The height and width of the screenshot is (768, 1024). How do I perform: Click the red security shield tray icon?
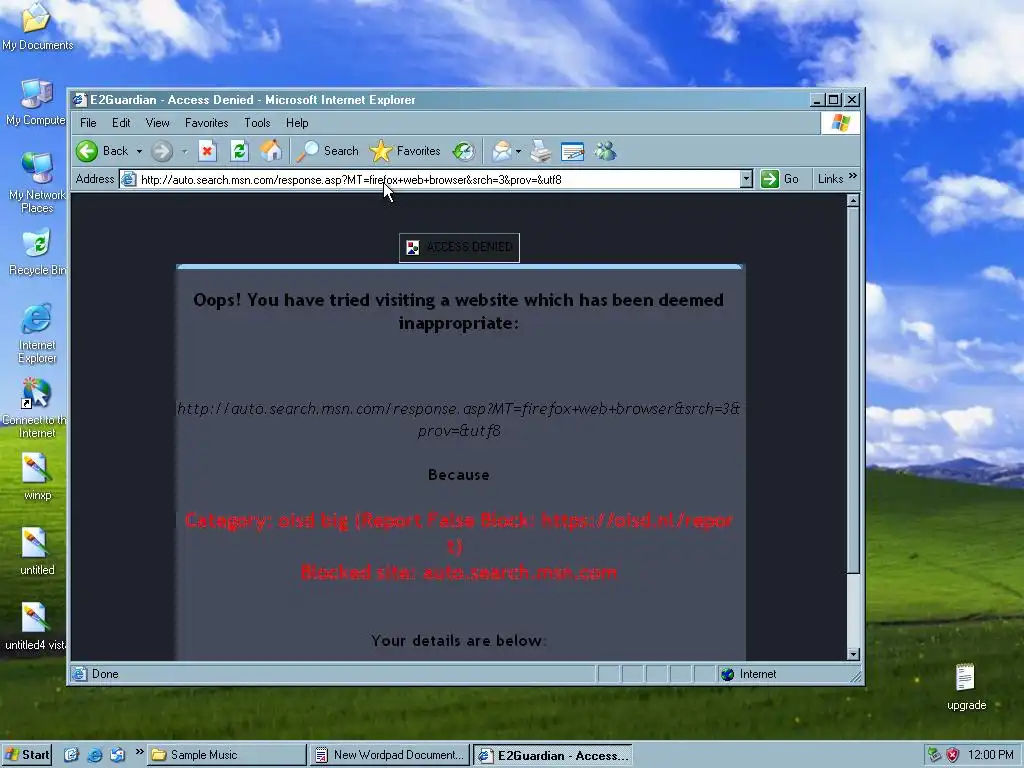point(953,755)
